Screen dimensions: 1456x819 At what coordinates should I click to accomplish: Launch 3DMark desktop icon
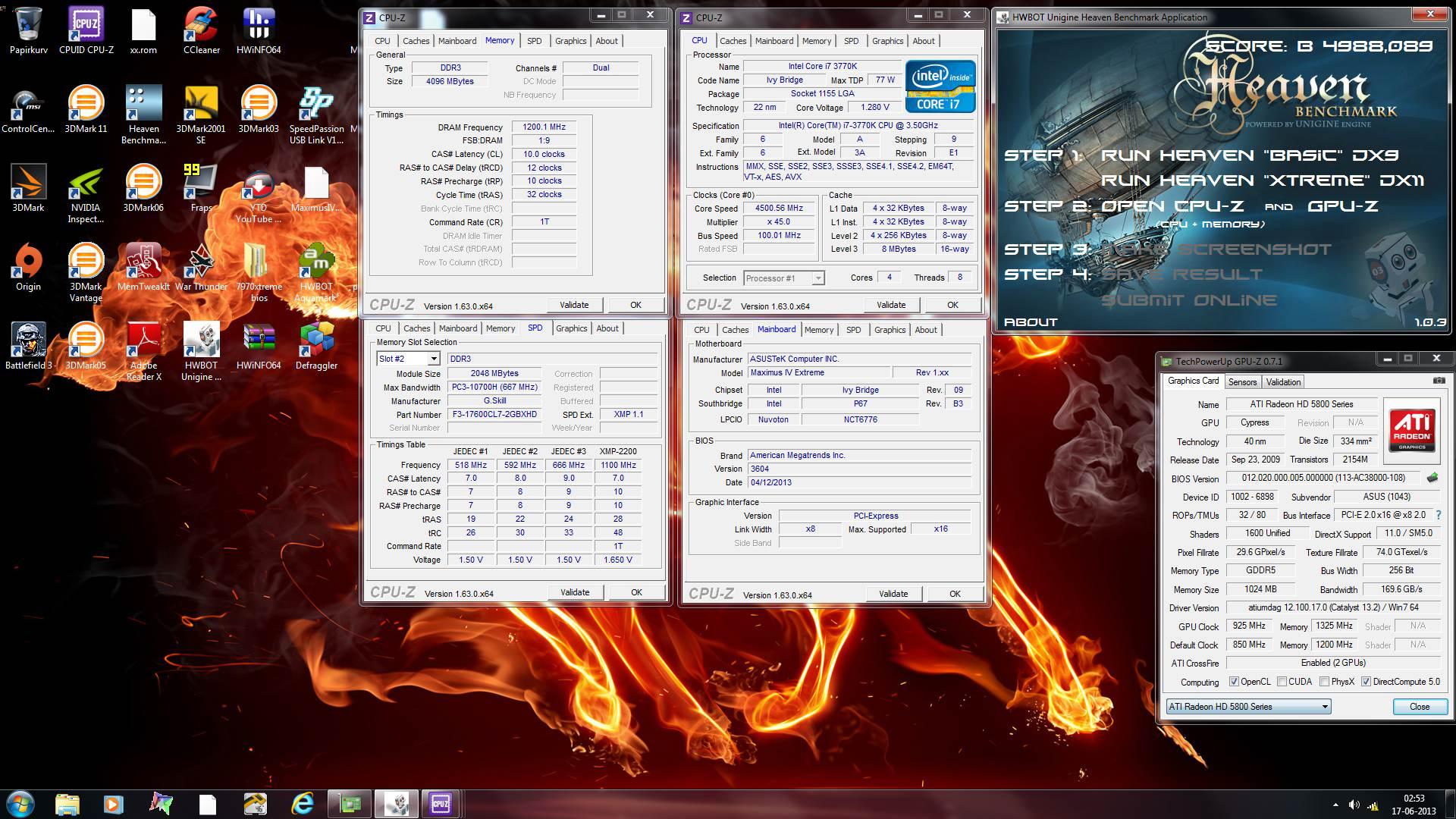[x=28, y=188]
